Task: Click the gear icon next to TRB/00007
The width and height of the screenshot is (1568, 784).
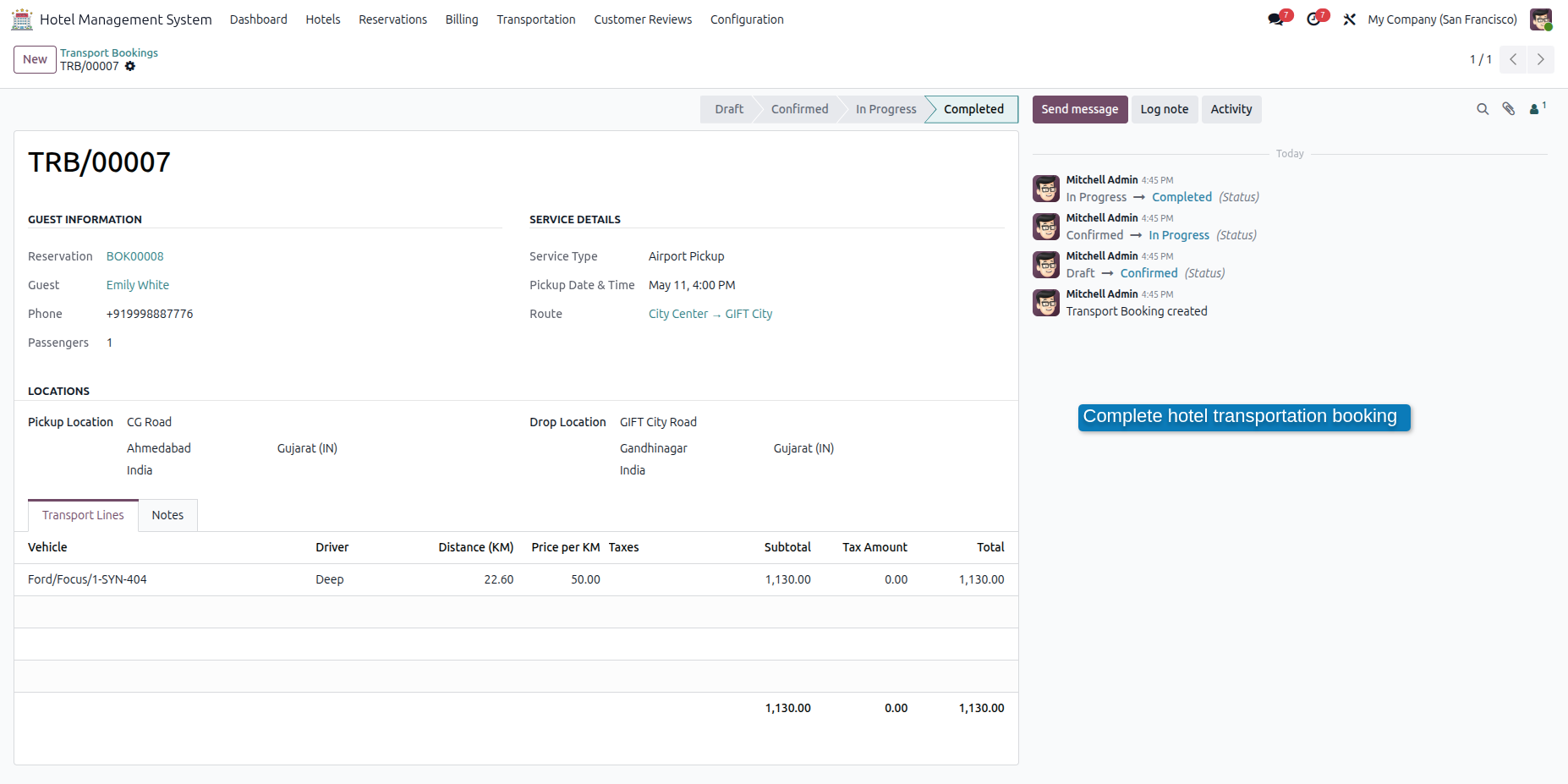Action: [x=130, y=66]
